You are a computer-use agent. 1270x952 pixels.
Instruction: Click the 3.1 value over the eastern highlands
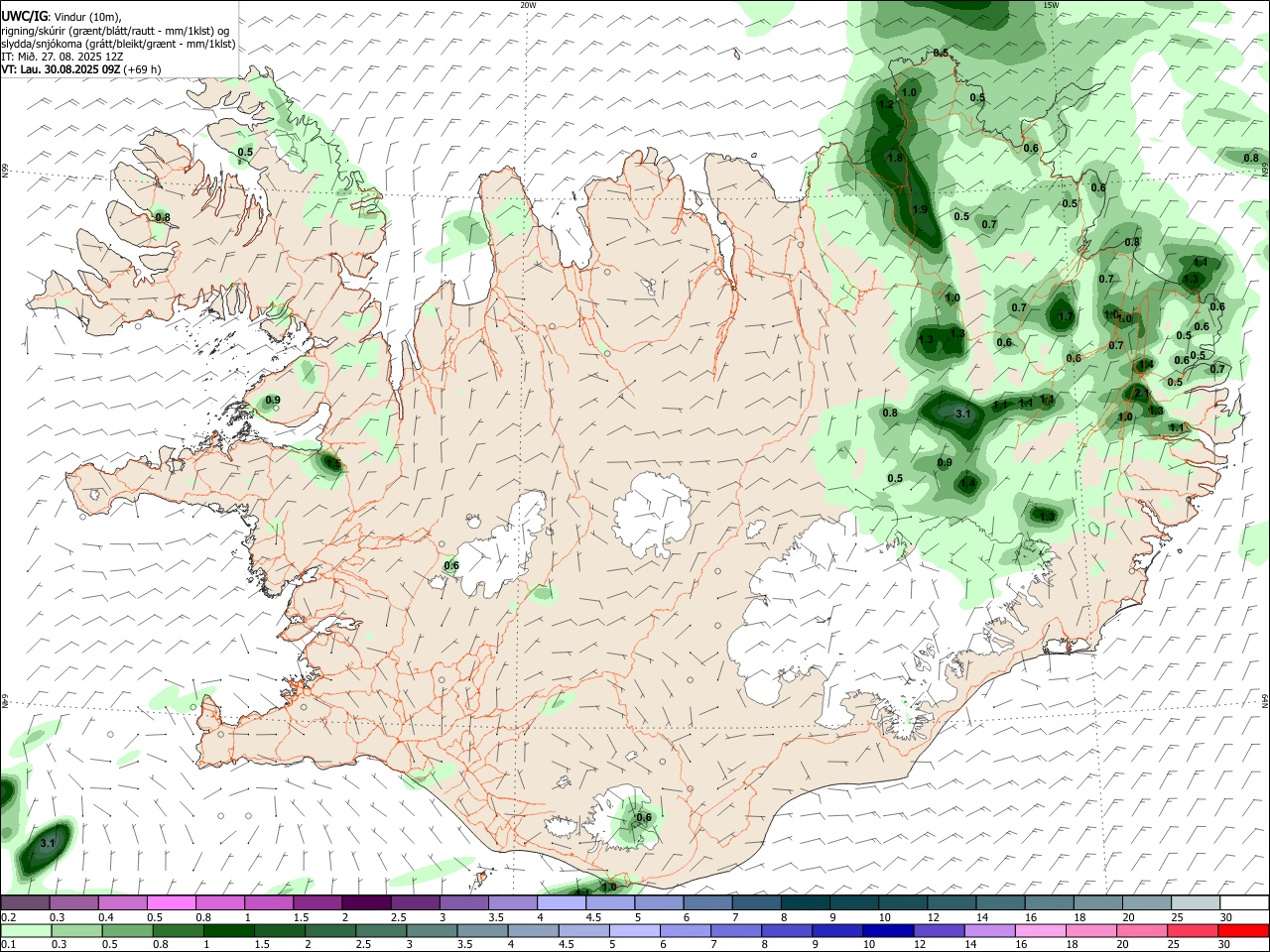(x=962, y=414)
